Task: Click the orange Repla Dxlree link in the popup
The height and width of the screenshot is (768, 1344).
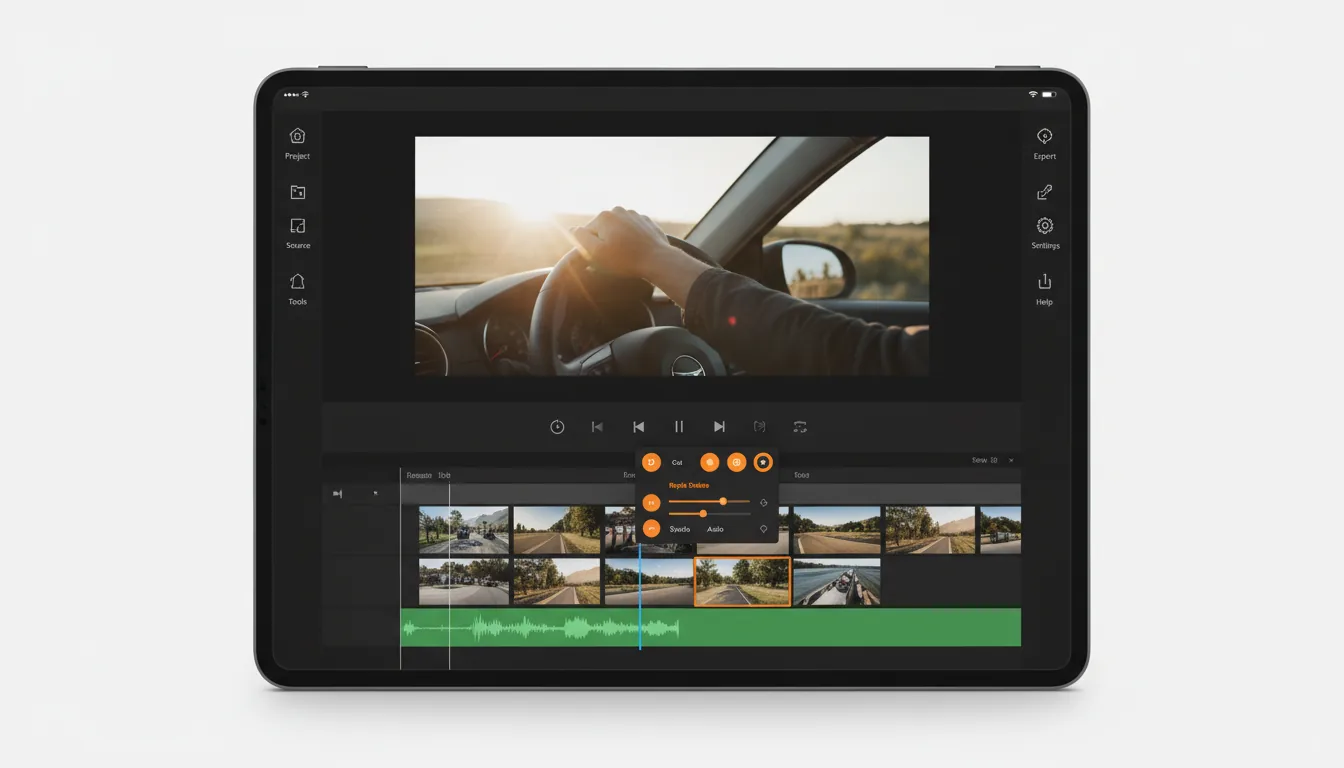Action: point(689,485)
